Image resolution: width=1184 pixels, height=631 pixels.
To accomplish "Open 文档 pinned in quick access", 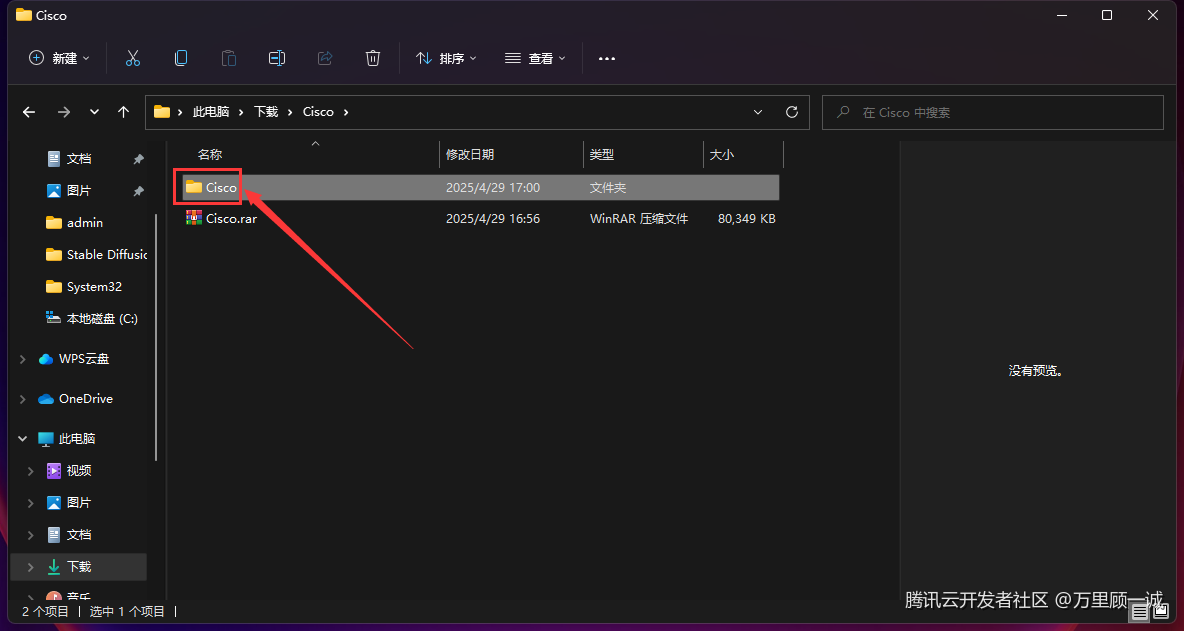I will (79, 159).
